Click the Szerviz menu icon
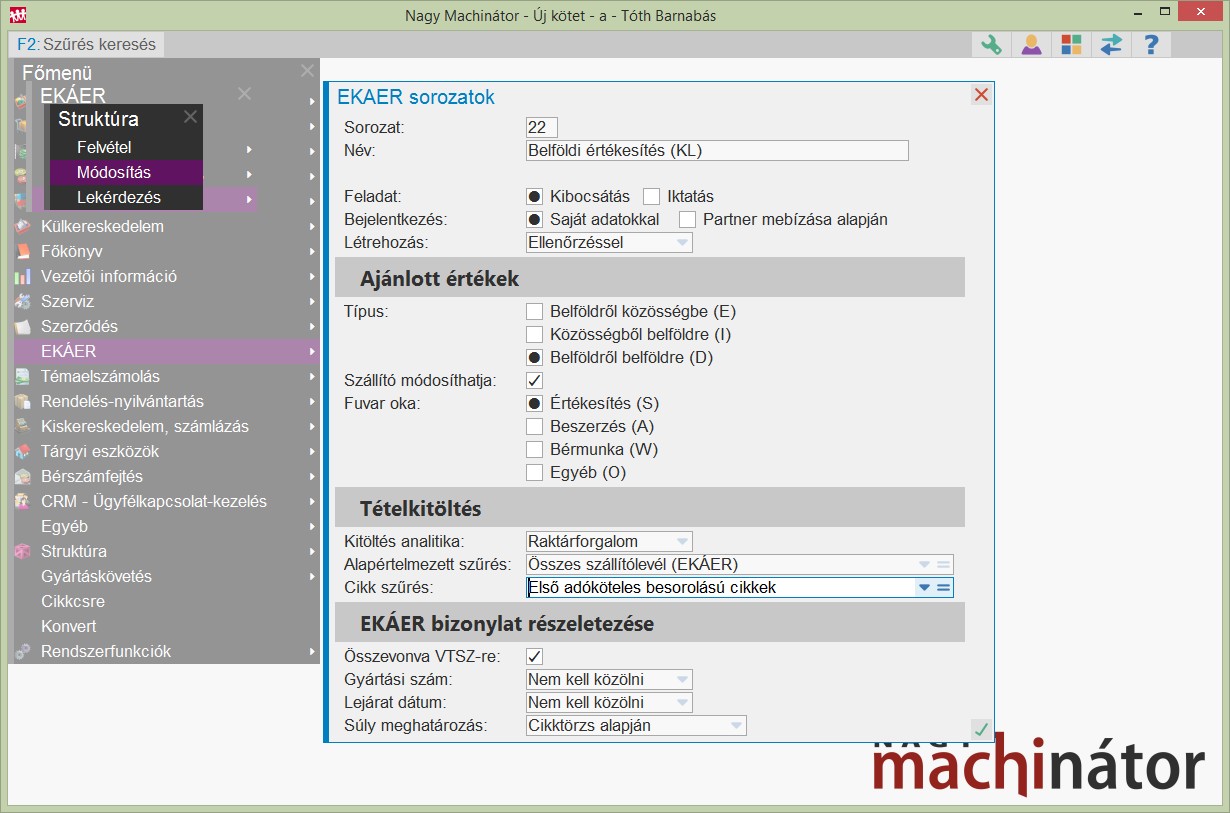The height and width of the screenshot is (813, 1230). point(23,301)
